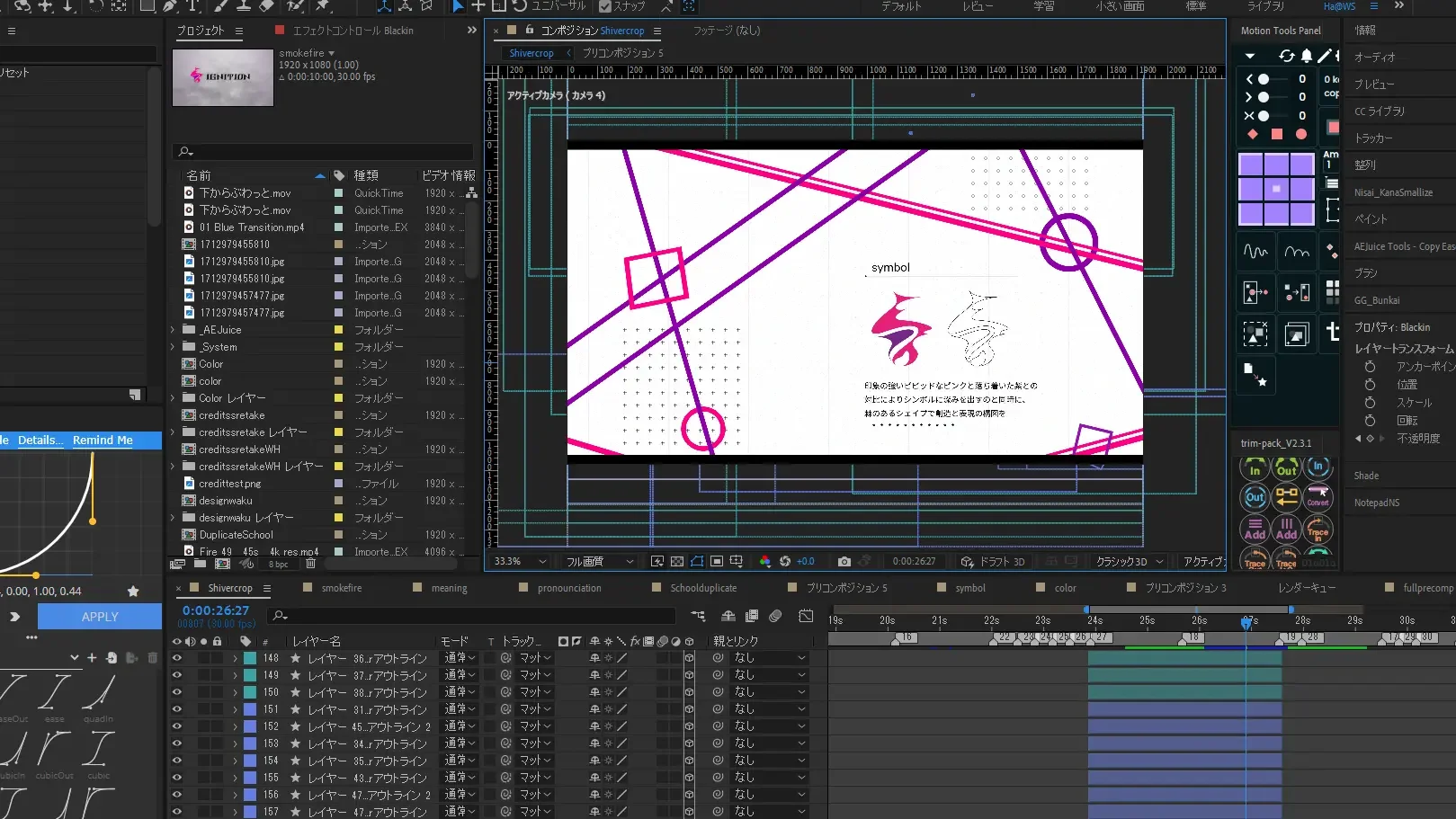Image resolution: width=1456 pixels, height=819 pixels.
Task: Click the snapshot camera icon in viewer
Action: 844,561
